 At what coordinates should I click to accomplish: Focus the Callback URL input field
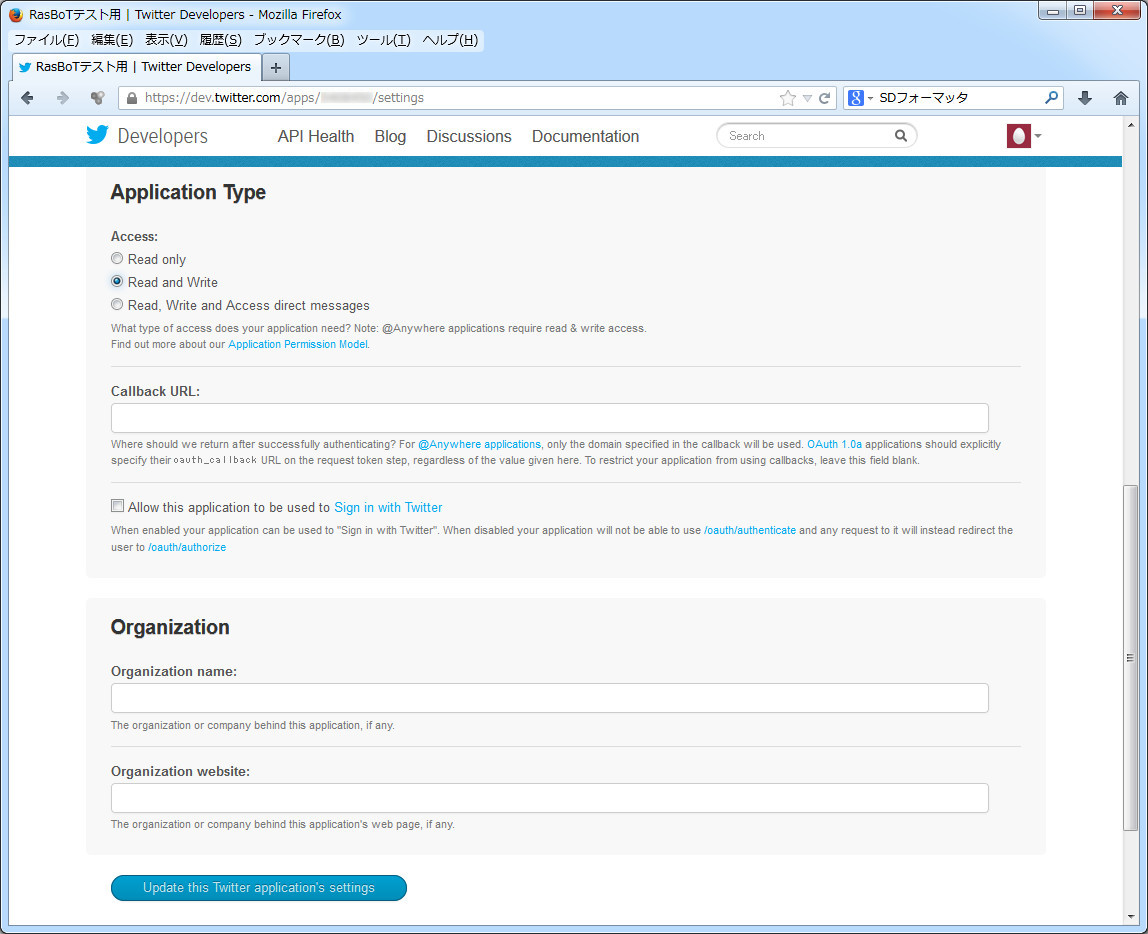pyautogui.click(x=550, y=418)
